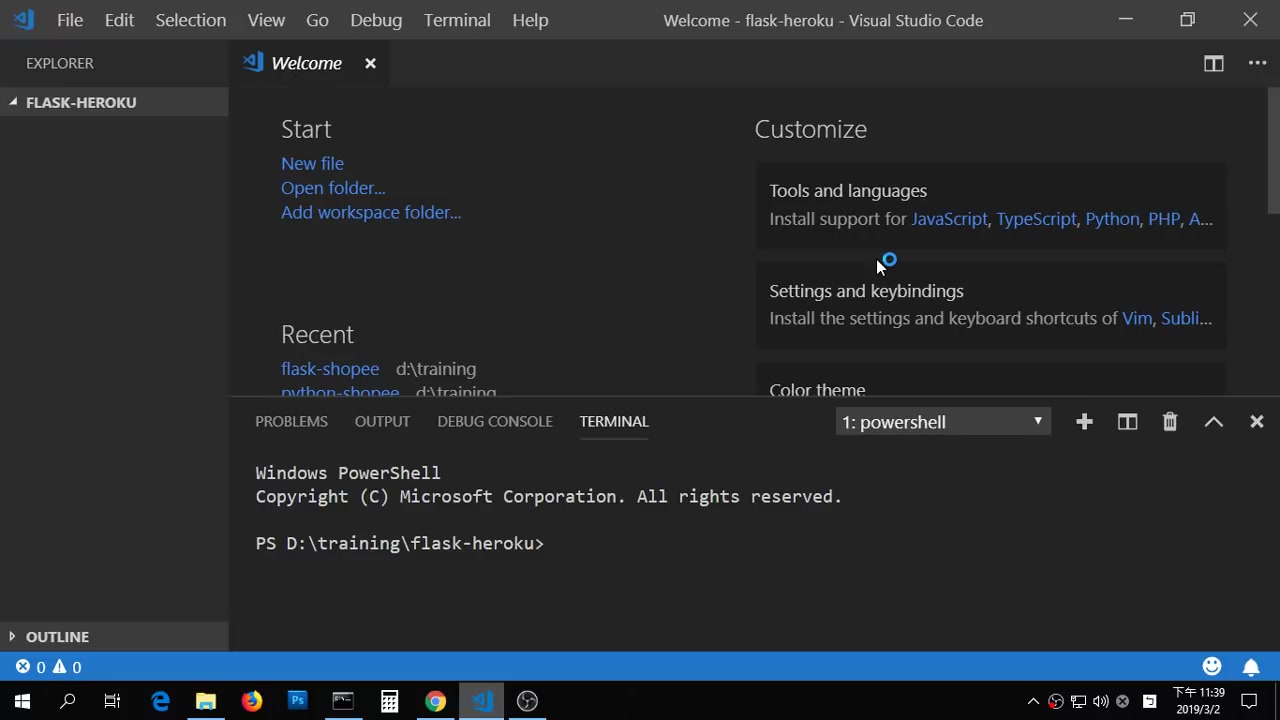This screenshot has width=1280, height=720.
Task: Open Firefox from taskbar
Action: click(251, 701)
